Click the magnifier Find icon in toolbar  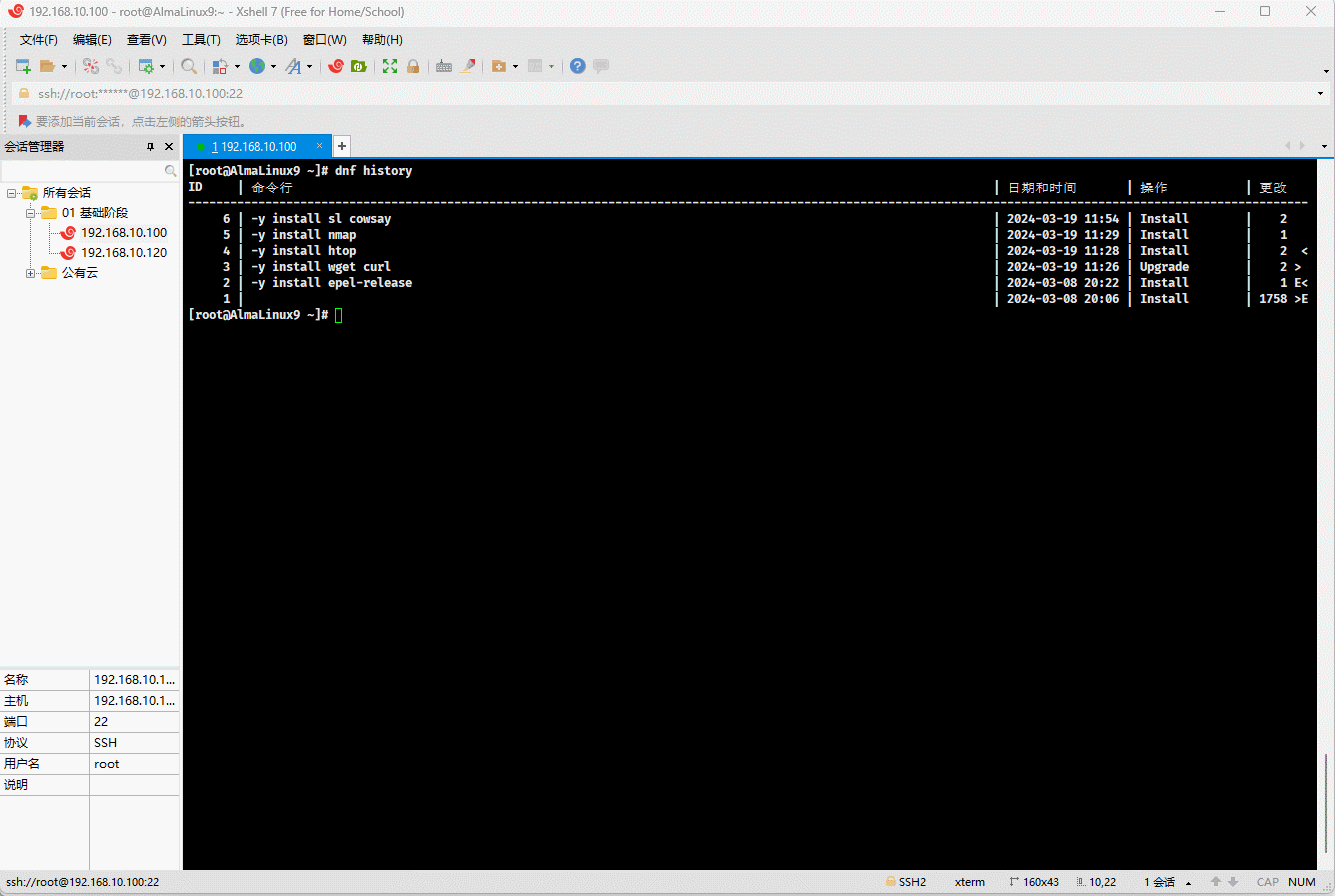tap(189, 66)
